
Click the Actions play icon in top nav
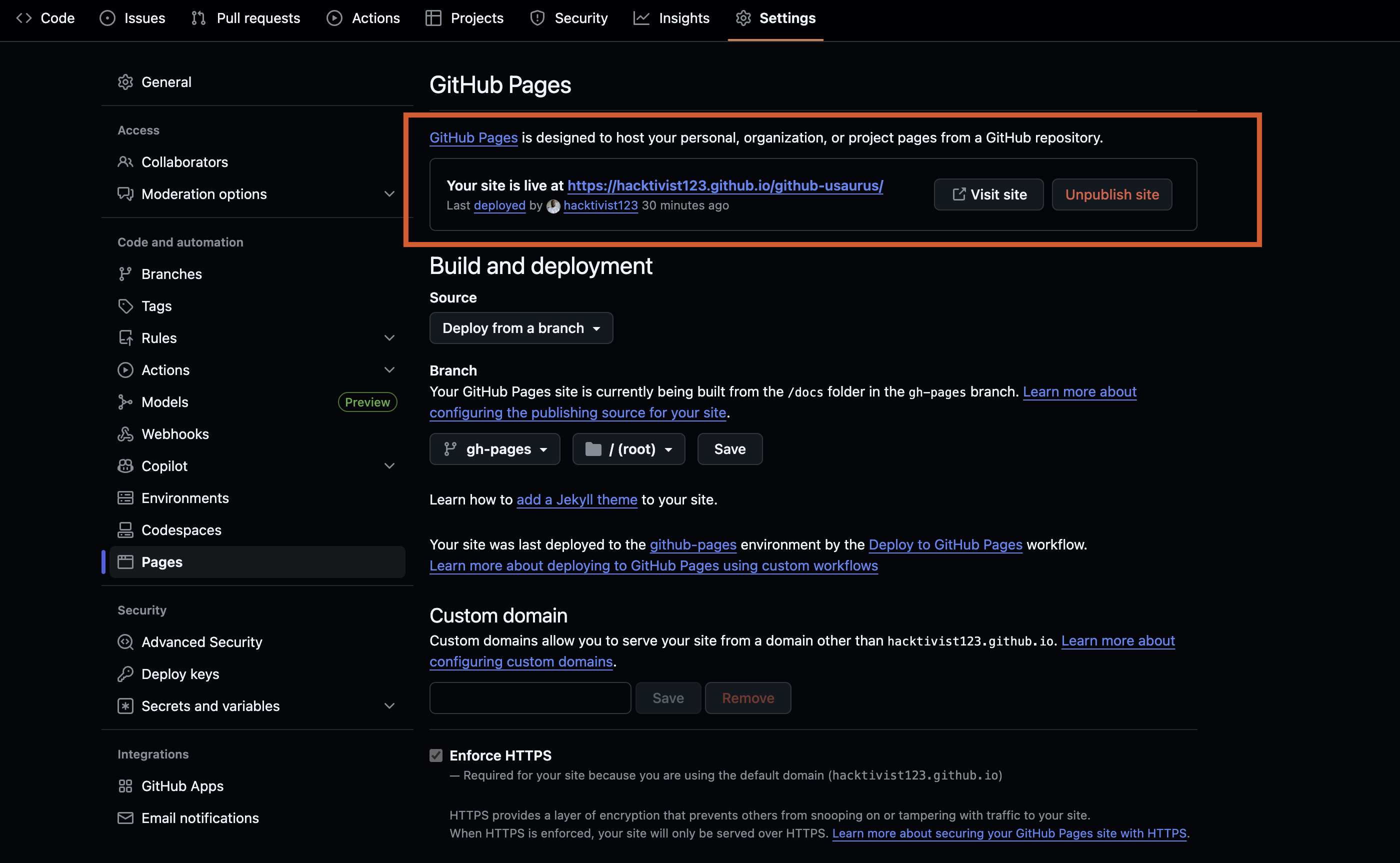click(334, 18)
